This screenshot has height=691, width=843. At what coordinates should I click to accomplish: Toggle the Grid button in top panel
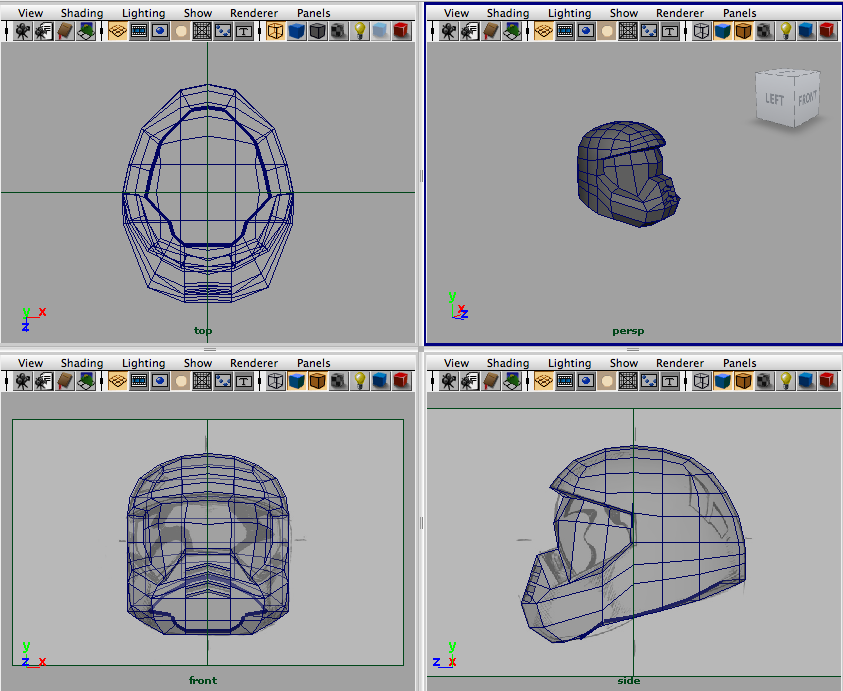pyautogui.click(x=117, y=31)
